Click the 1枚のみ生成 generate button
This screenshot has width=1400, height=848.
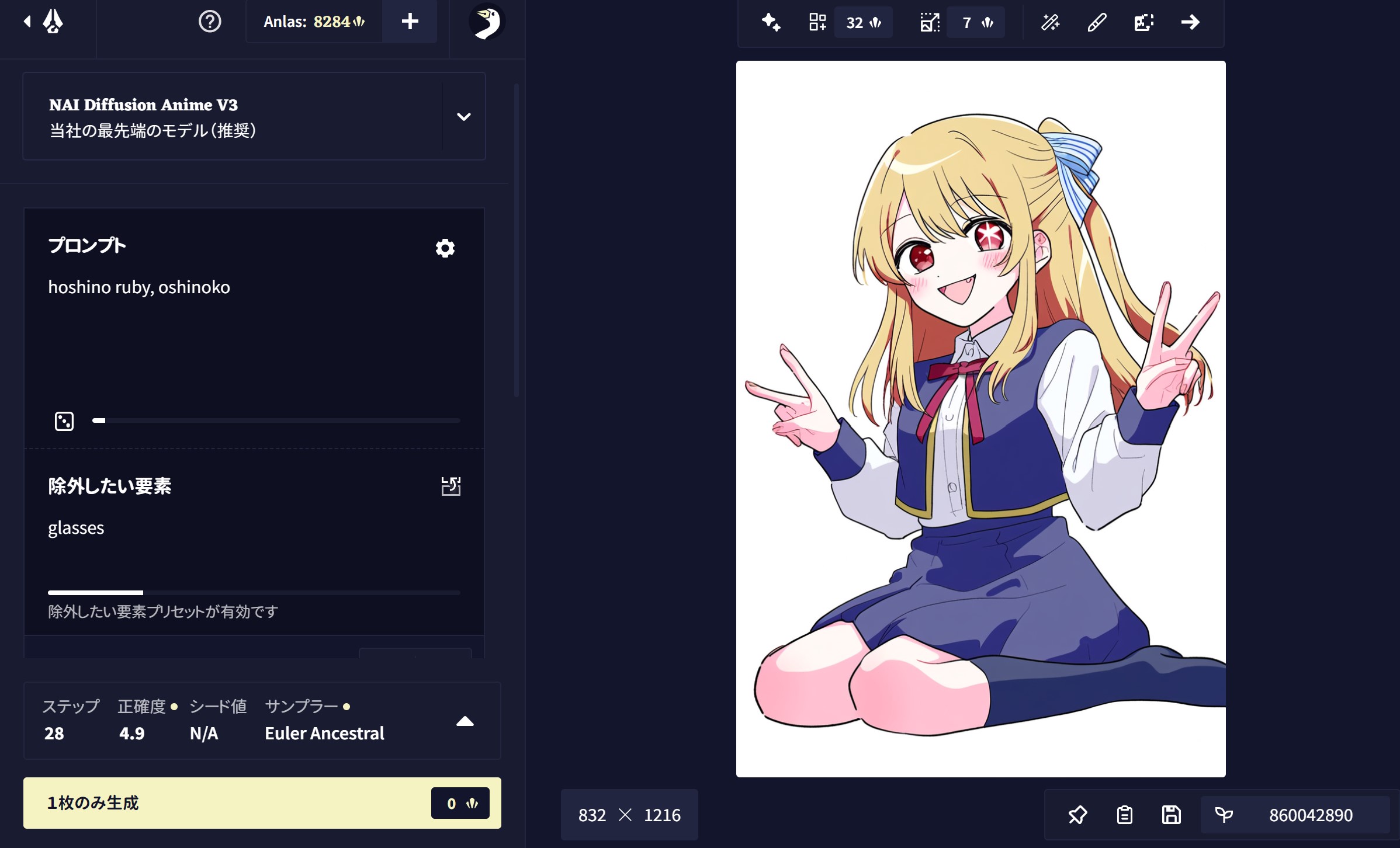click(x=262, y=803)
